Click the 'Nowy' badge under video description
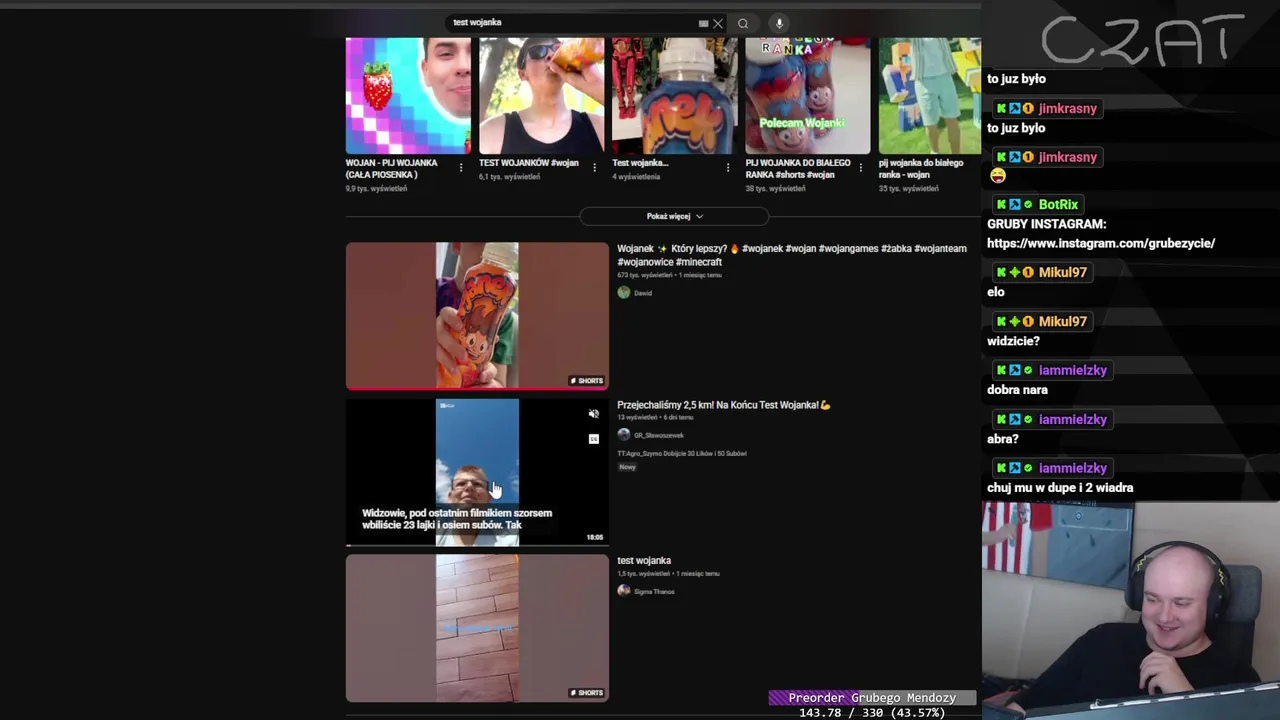 pos(627,467)
